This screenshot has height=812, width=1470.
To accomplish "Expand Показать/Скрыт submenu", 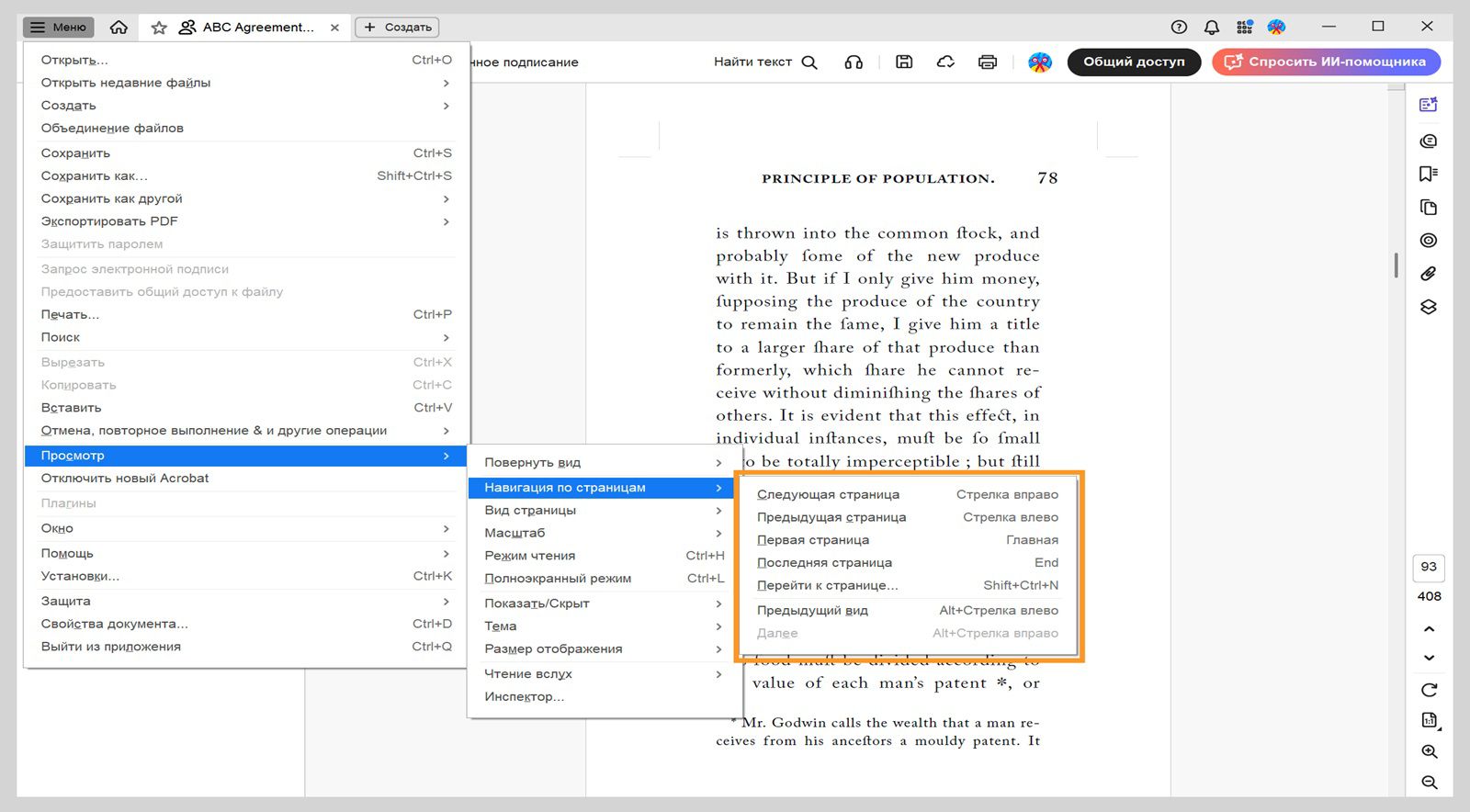I will pos(604,603).
